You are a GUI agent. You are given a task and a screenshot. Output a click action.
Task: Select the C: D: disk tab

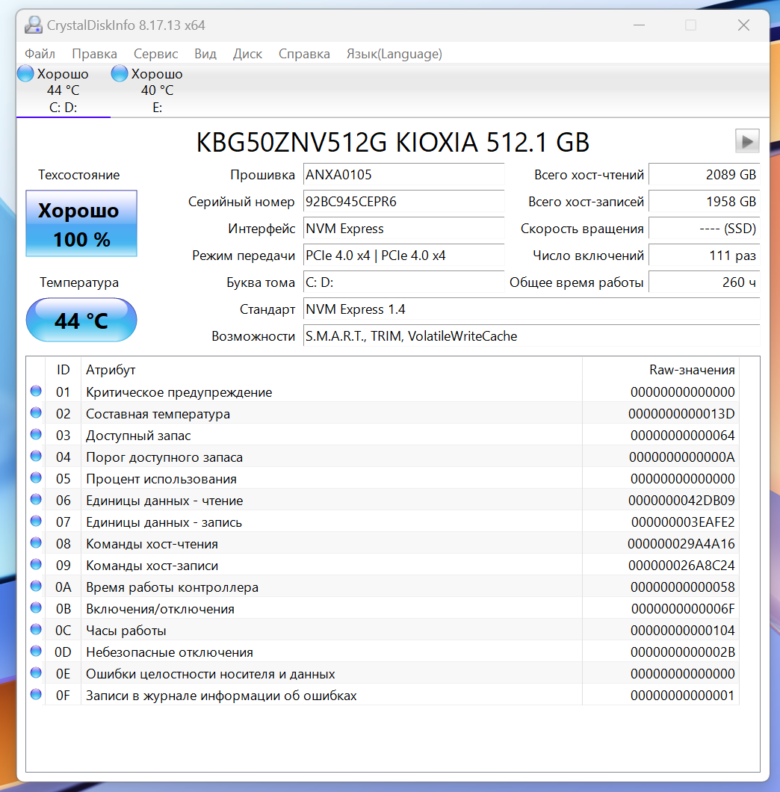click(63, 90)
